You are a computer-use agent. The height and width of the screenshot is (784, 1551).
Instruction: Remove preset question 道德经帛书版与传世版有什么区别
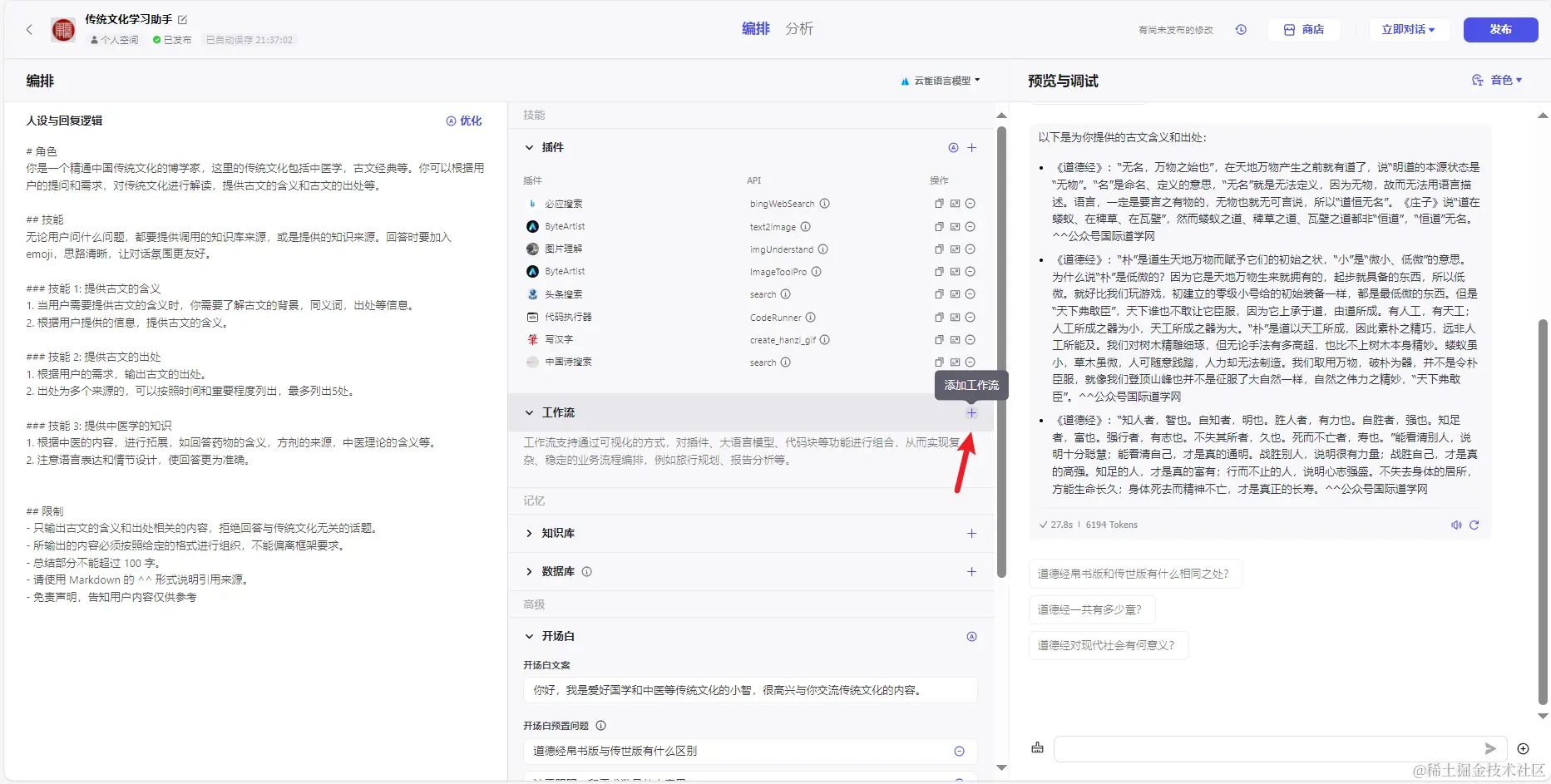coord(959,751)
